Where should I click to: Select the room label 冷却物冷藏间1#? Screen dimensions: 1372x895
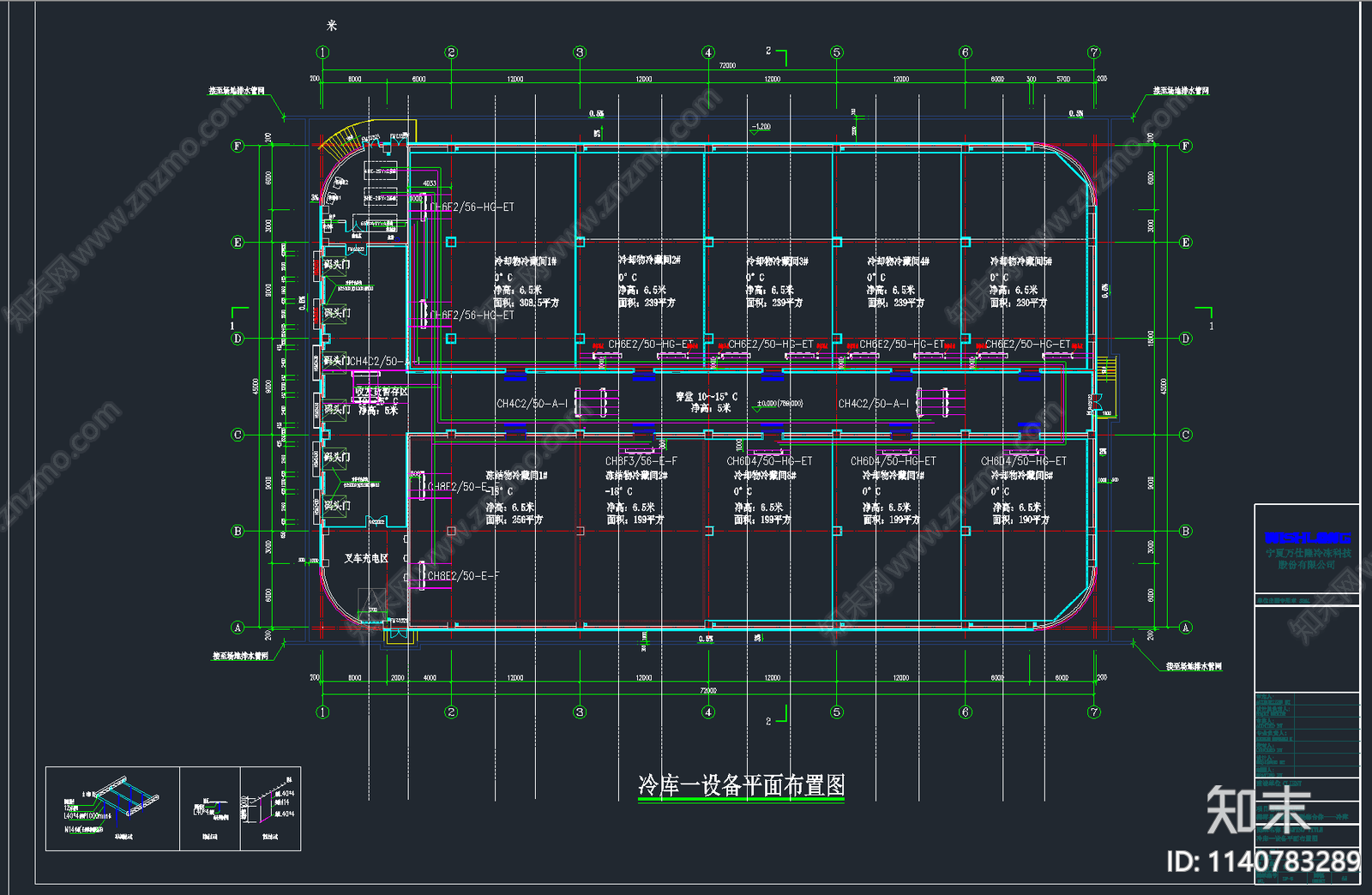[526, 261]
